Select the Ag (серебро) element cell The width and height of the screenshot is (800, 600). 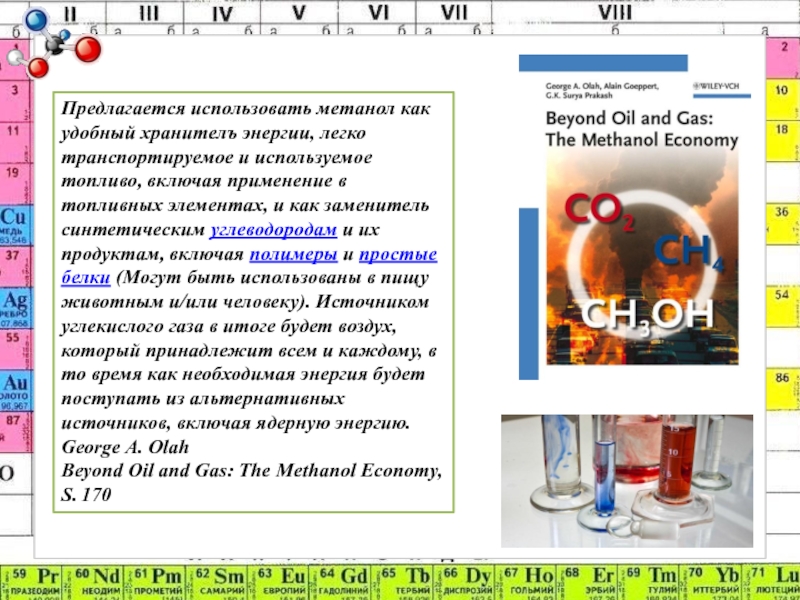point(15,308)
